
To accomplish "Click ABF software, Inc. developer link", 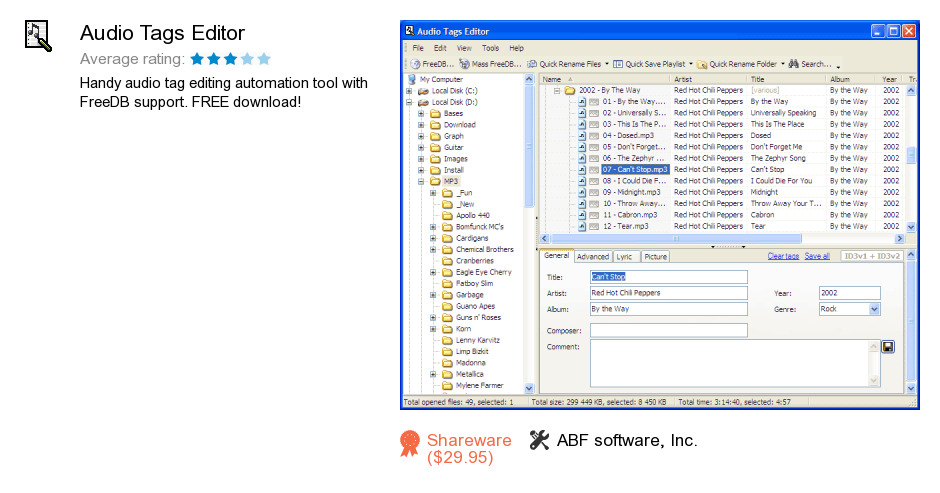I will point(626,440).
